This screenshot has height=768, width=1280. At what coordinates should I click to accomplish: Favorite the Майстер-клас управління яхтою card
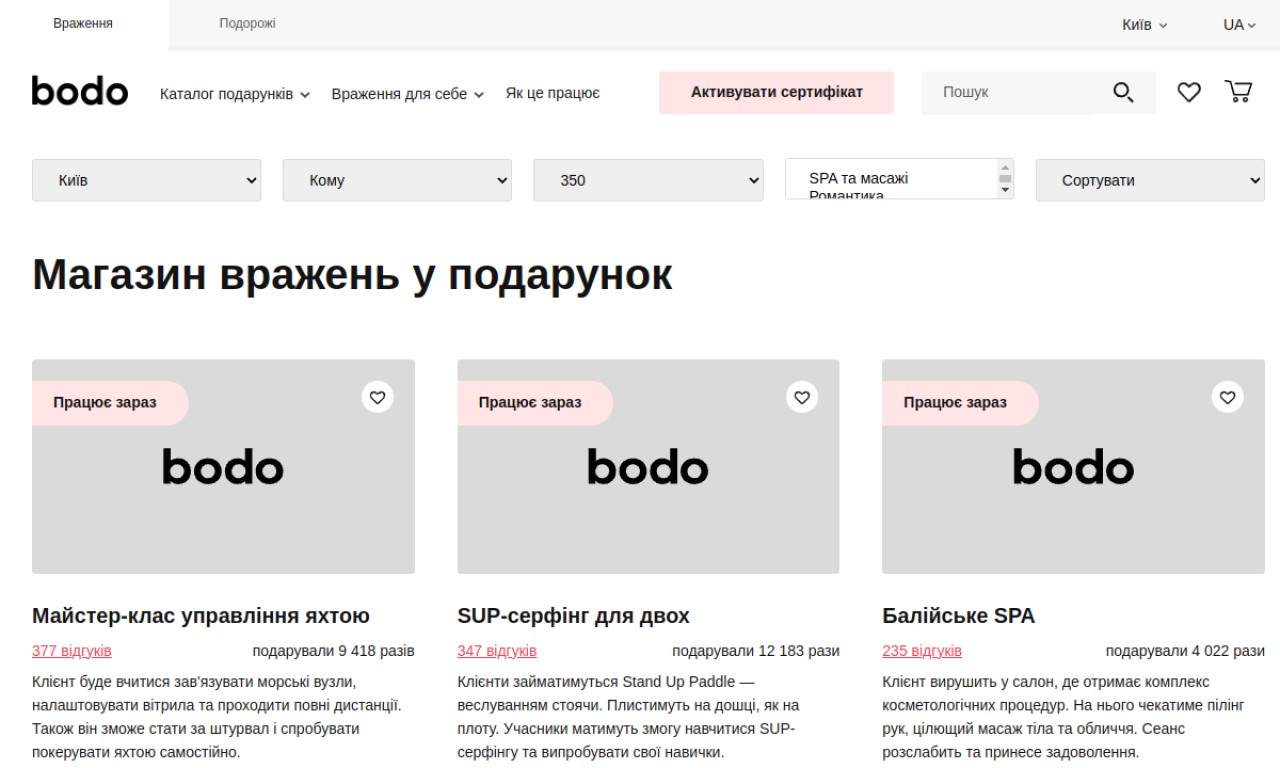point(377,397)
